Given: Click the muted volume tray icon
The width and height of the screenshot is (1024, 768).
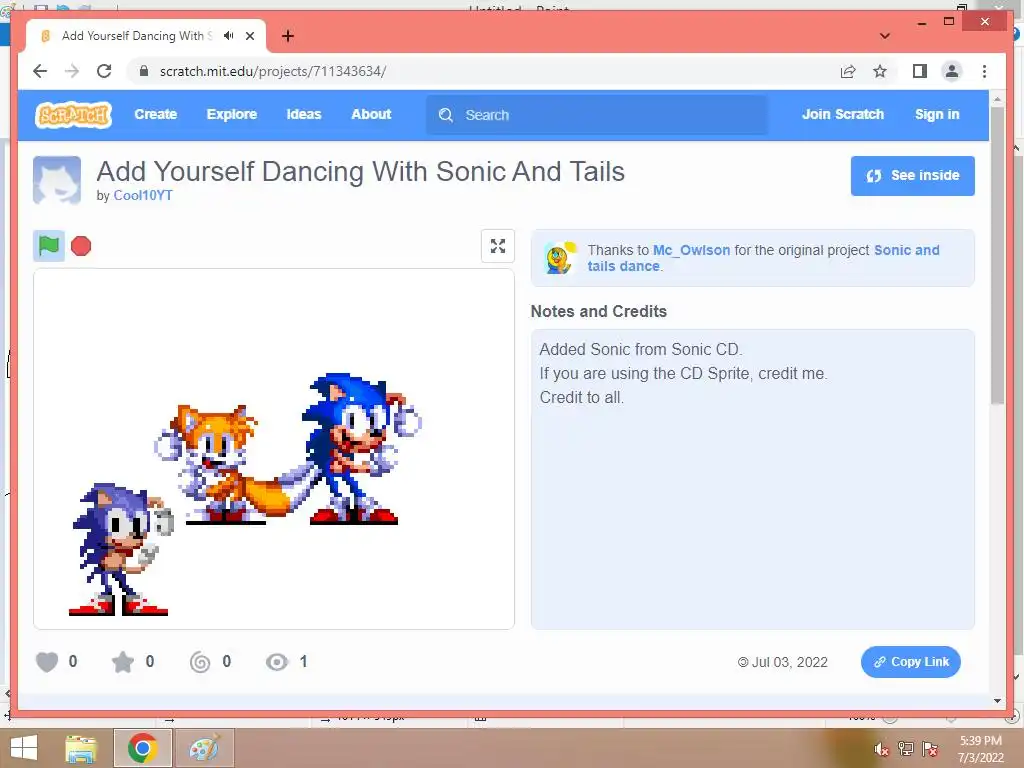Looking at the screenshot, I should click(x=882, y=749).
